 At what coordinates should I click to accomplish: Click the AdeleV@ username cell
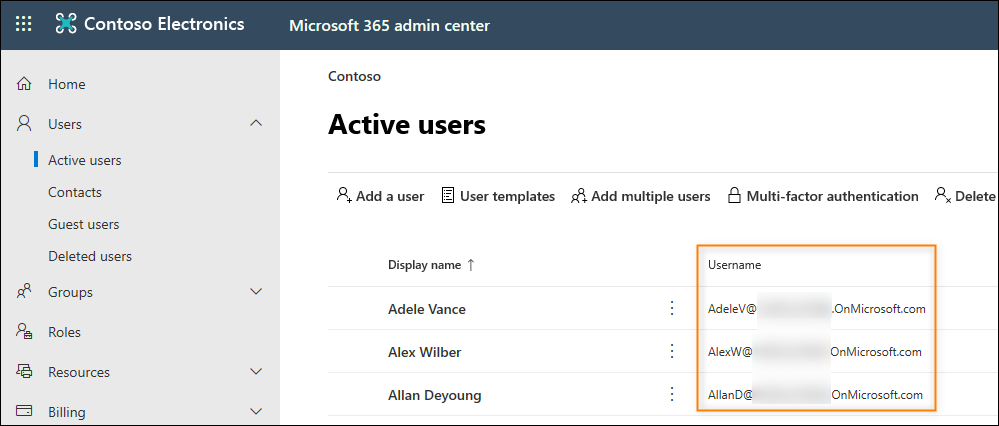[817, 309]
